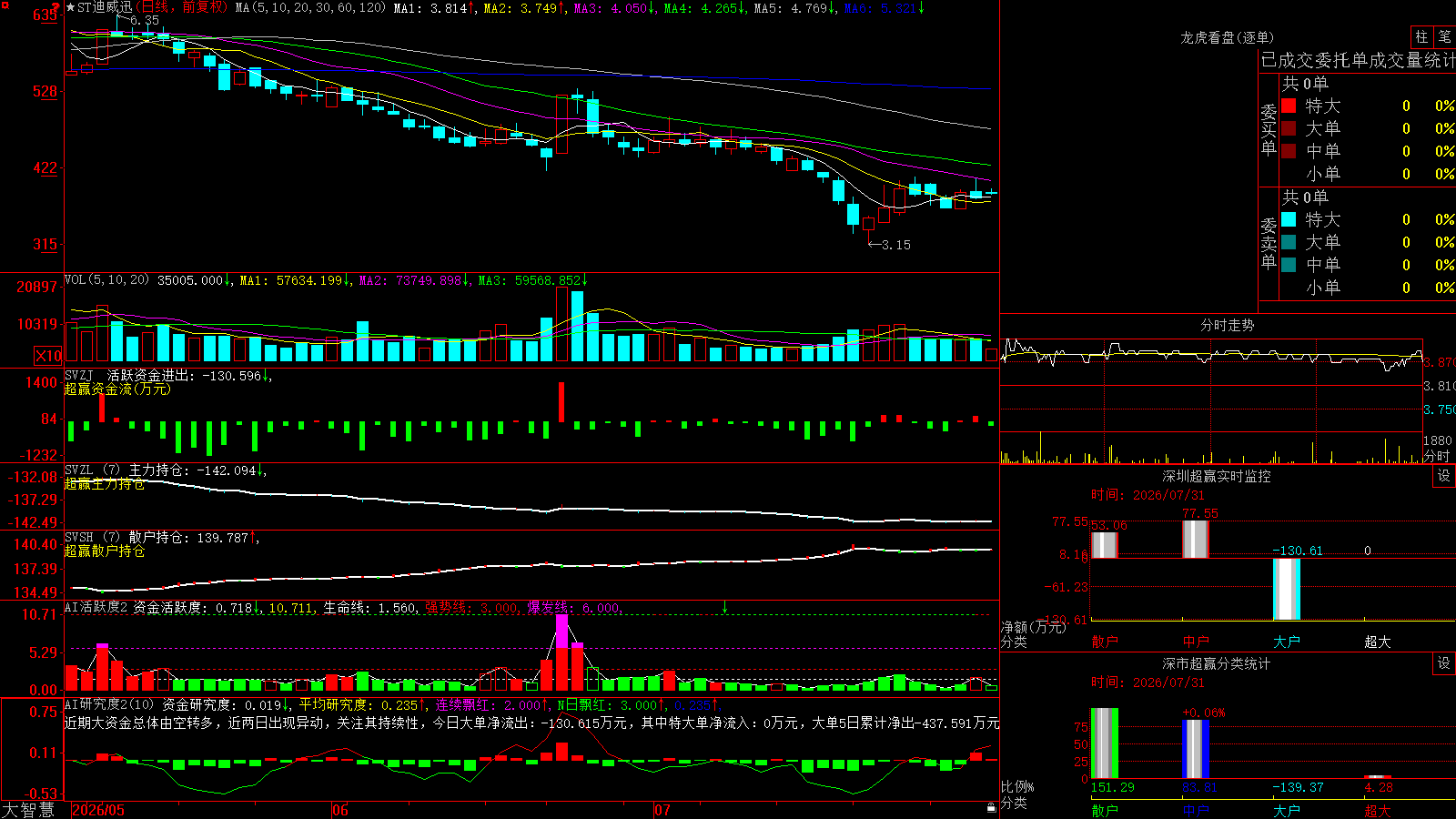Select 散户 category in 深市超赢分类统计
The width and height of the screenshot is (1456, 819).
click(x=1105, y=811)
